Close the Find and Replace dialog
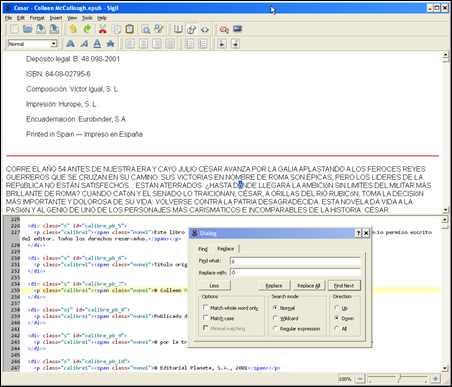Viewport: 452px width, 387px height. point(366,233)
